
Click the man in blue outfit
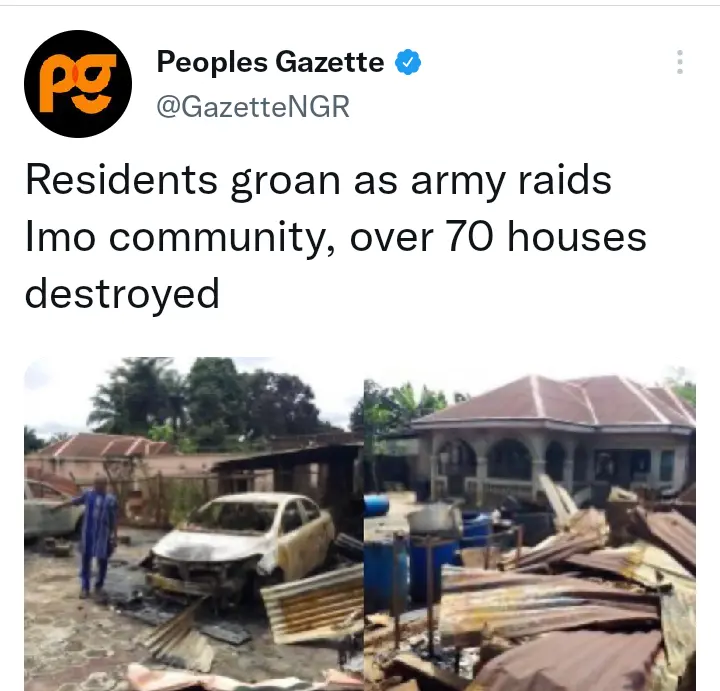pos(95,535)
